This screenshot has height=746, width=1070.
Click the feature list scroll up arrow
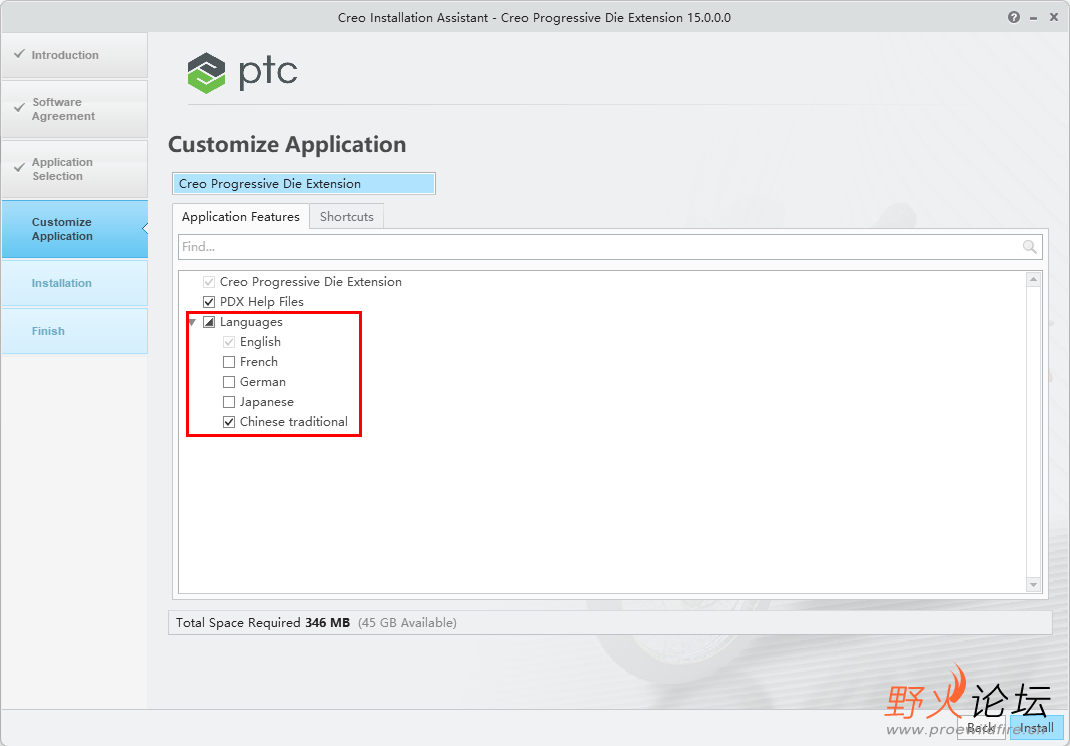coord(1033,279)
